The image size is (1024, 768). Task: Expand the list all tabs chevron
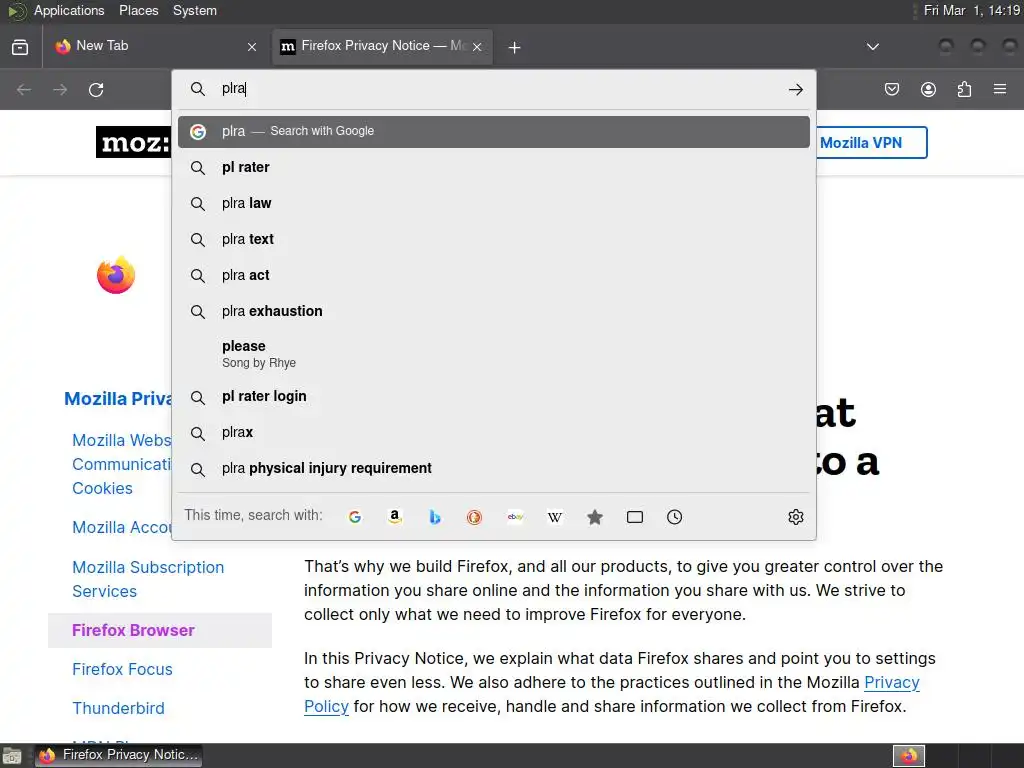(872, 47)
